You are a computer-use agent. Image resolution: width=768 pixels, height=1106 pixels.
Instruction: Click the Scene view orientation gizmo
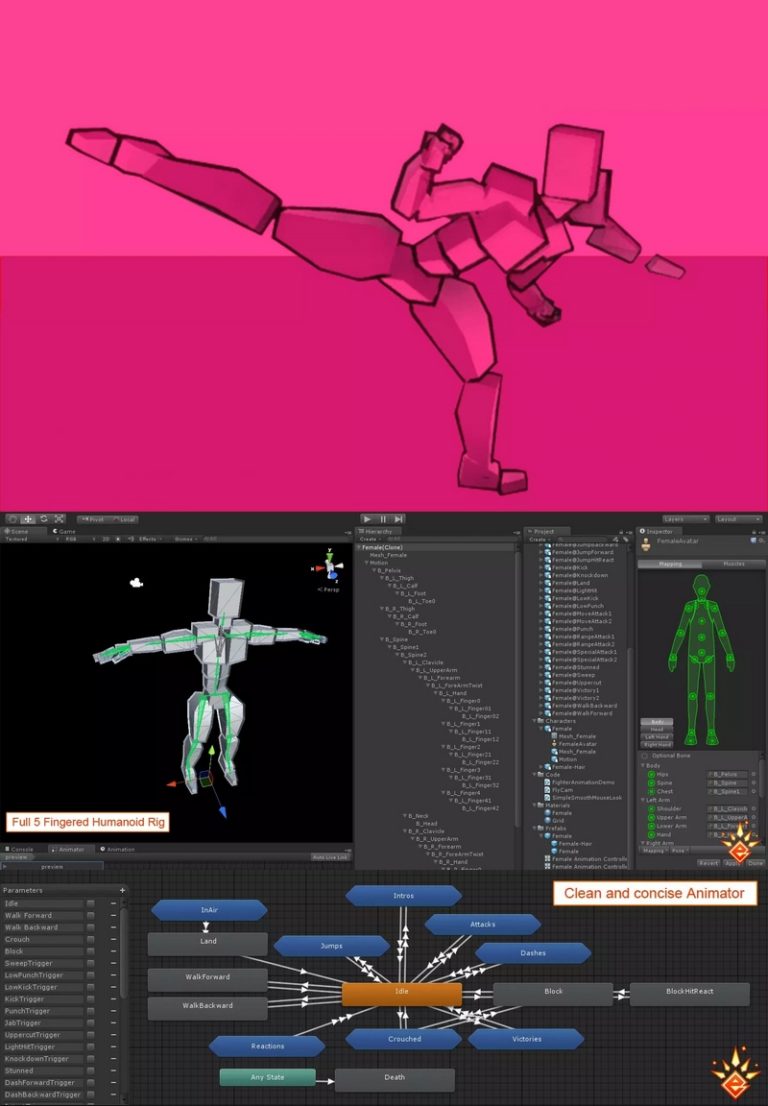(329, 566)
